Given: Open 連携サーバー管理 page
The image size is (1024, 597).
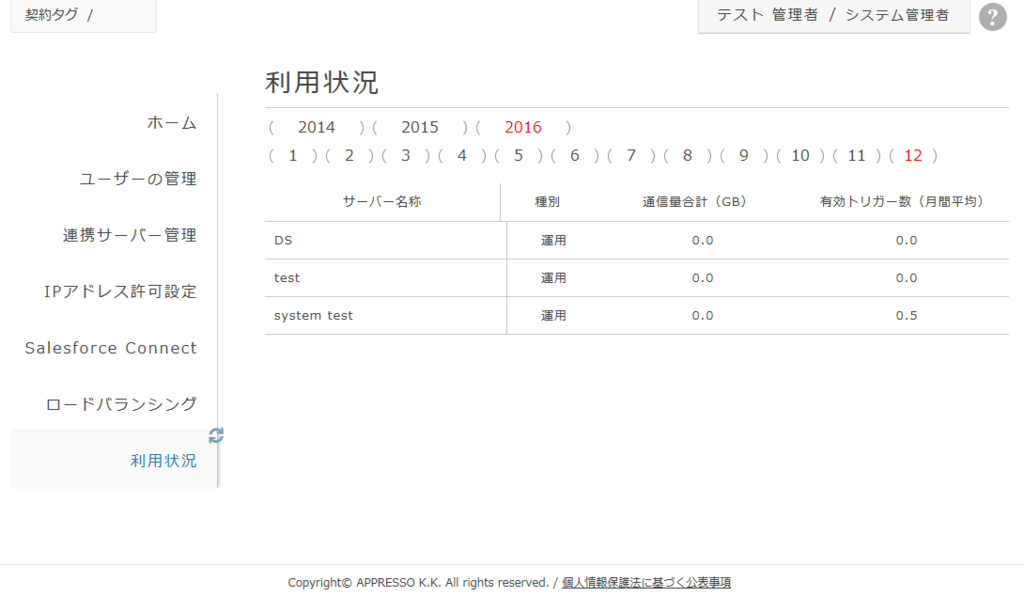Looking at the screenshot, I should [x=129, y=234].
